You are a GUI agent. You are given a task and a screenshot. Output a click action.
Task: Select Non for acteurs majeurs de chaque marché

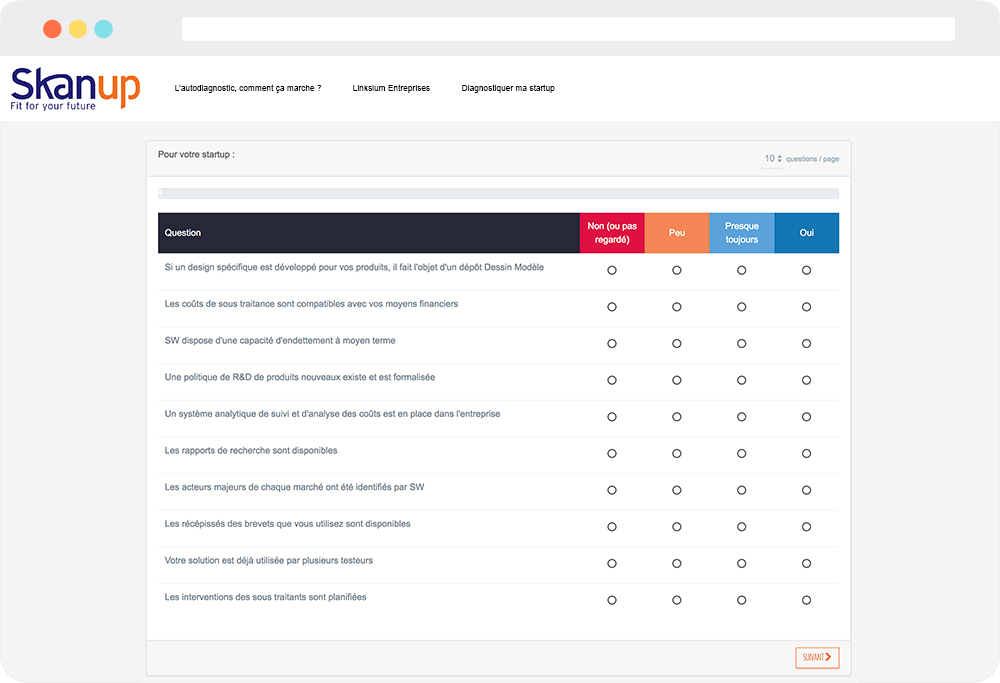point(612,490)
